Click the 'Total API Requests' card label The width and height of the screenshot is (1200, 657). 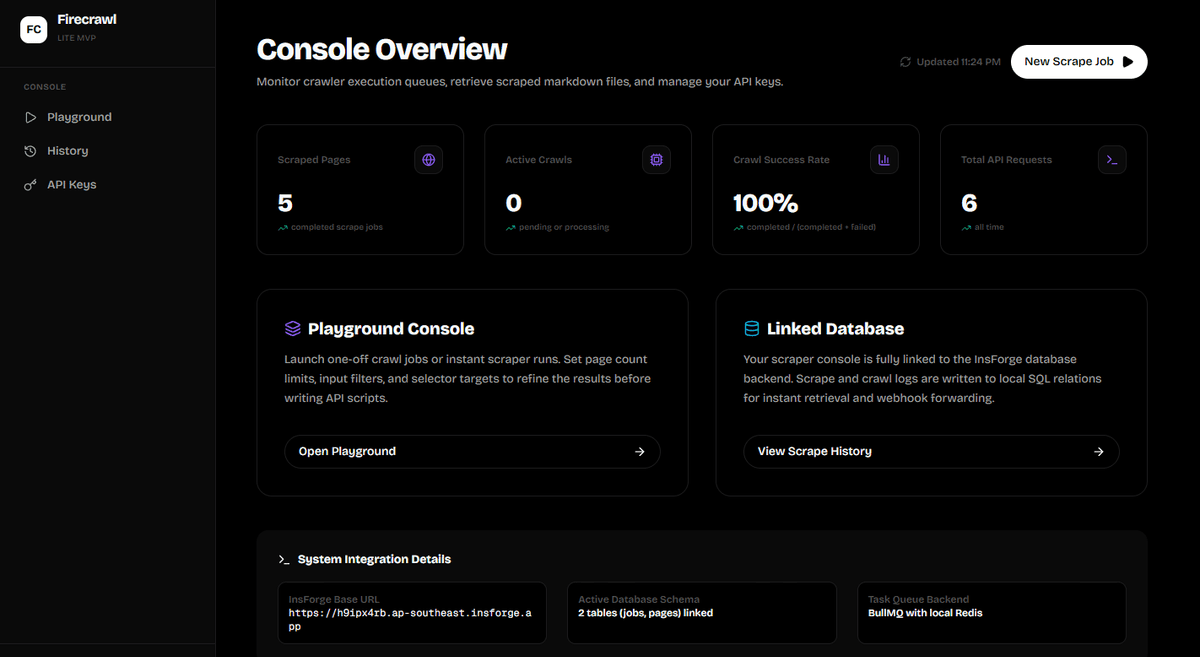click(1006, 160)
